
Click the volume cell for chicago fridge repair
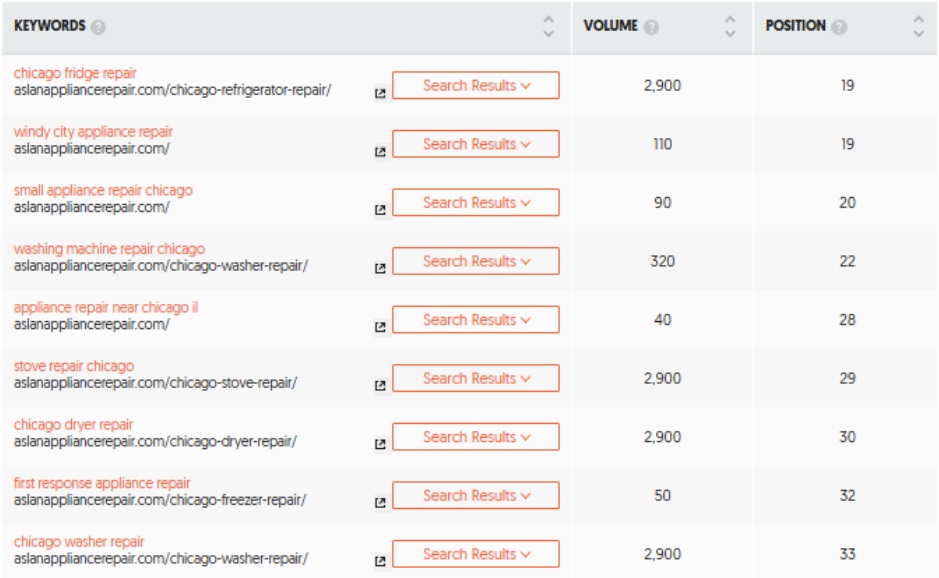(x=662, y=86)
